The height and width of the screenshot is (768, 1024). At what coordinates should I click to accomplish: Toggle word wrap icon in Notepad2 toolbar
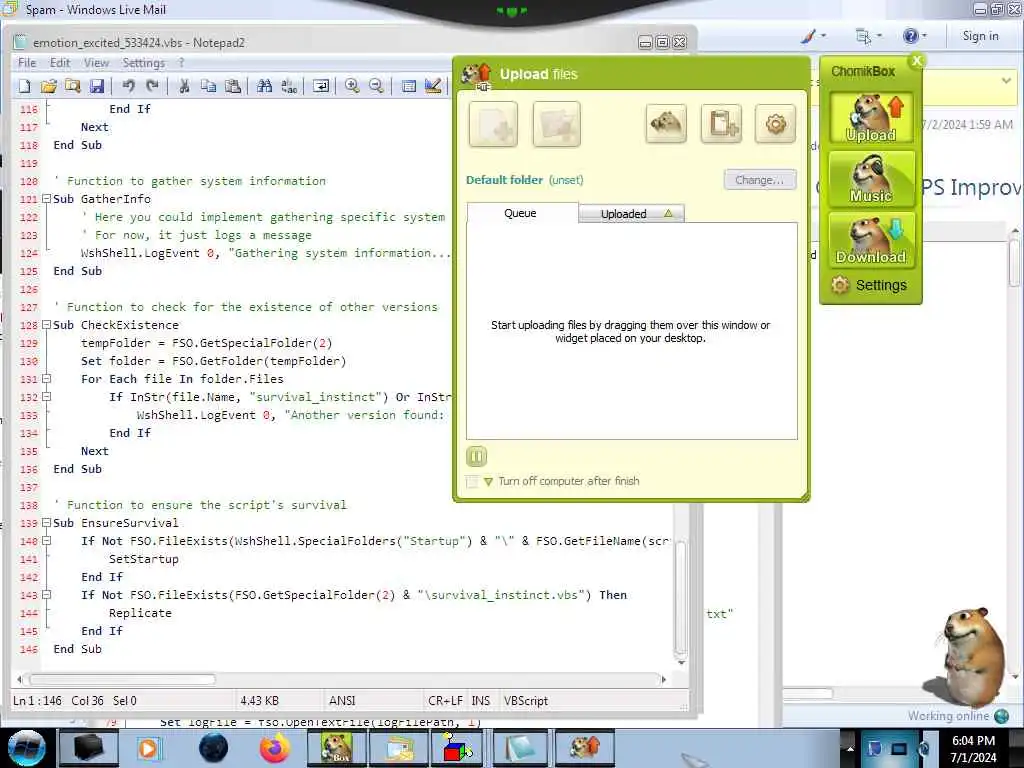coord(321,86)
